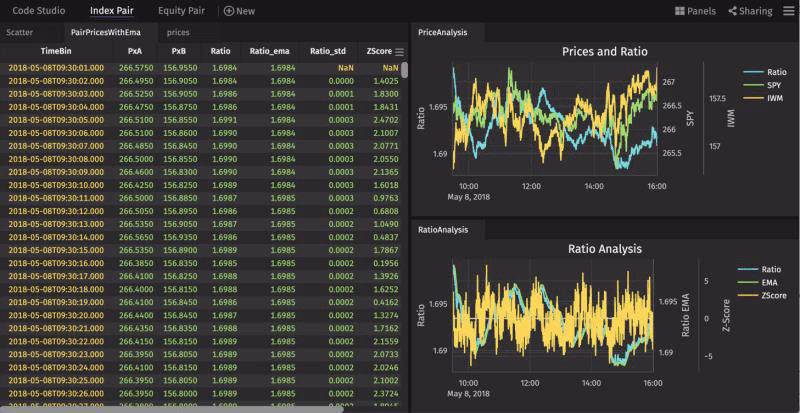Switch to the prices table tab
This screenshot has height=413, width=800.
point(179,32)
